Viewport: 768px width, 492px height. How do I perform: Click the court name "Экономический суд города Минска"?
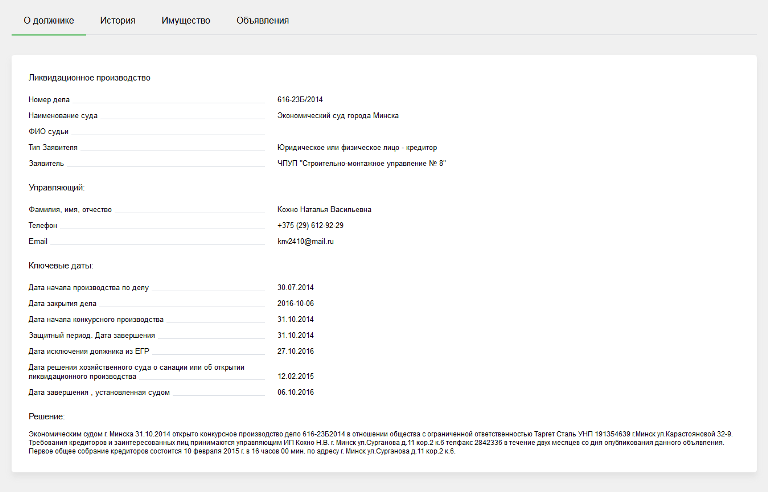pyautogui.click(x=337, y=116)
